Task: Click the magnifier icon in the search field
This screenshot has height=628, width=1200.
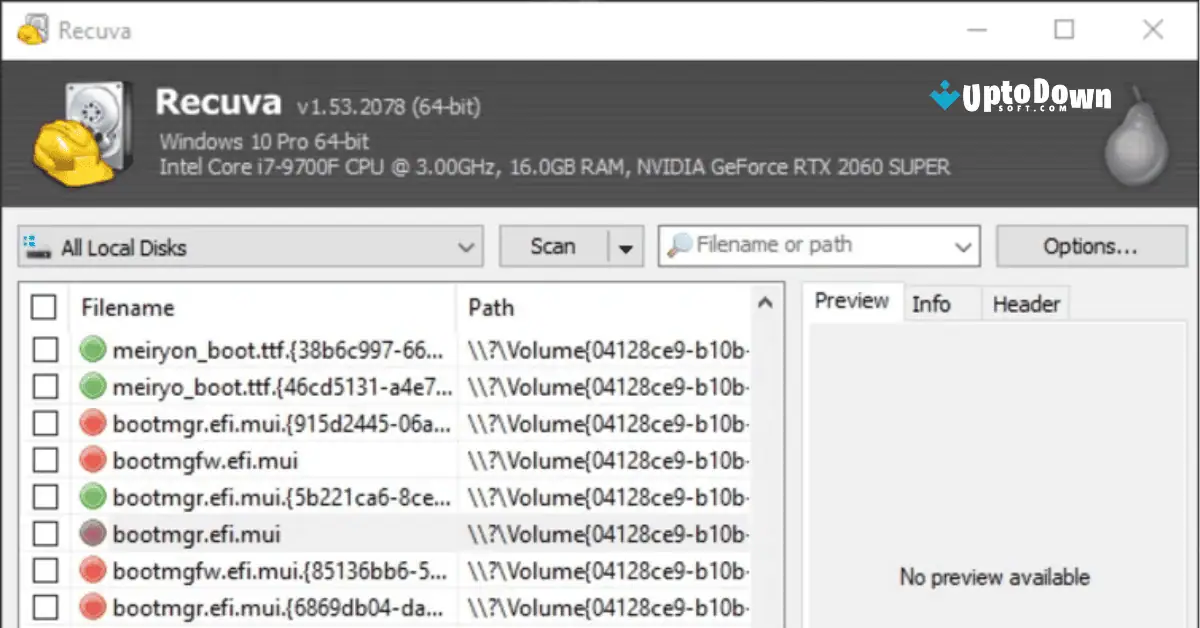Action: pos(682,244)
